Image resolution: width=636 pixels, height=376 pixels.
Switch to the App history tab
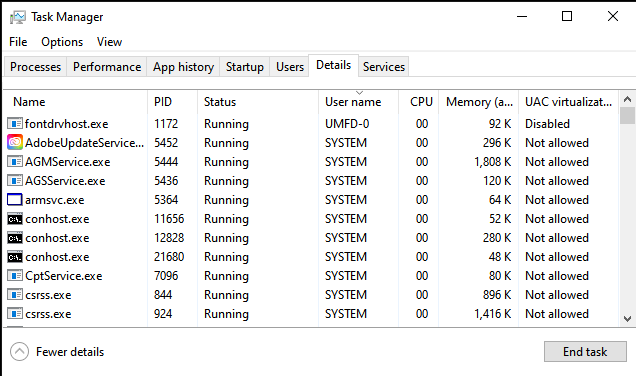tap(183, 67)
